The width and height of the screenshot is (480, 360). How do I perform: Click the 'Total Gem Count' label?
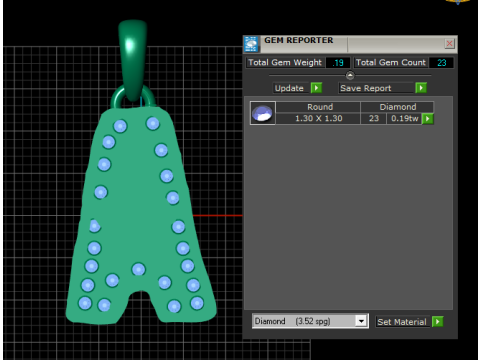(391, 63)
